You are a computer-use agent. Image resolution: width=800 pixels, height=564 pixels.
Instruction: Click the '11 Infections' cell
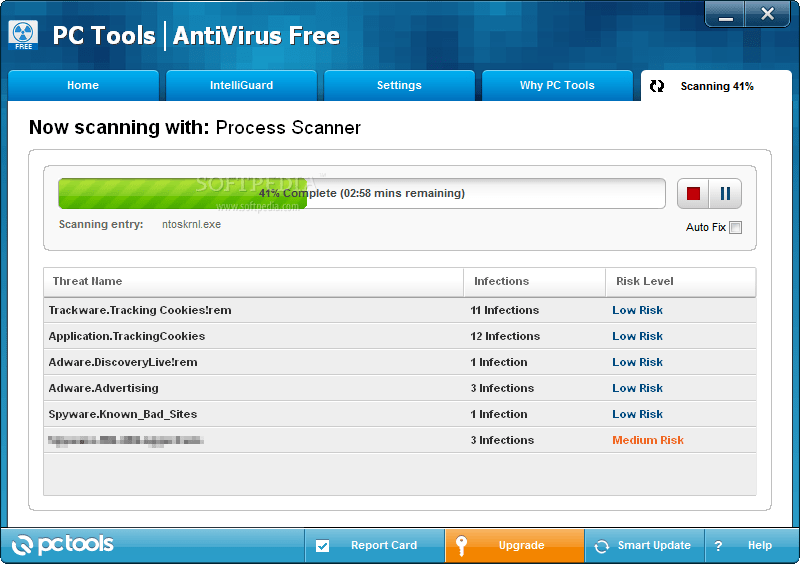point(505,310)
